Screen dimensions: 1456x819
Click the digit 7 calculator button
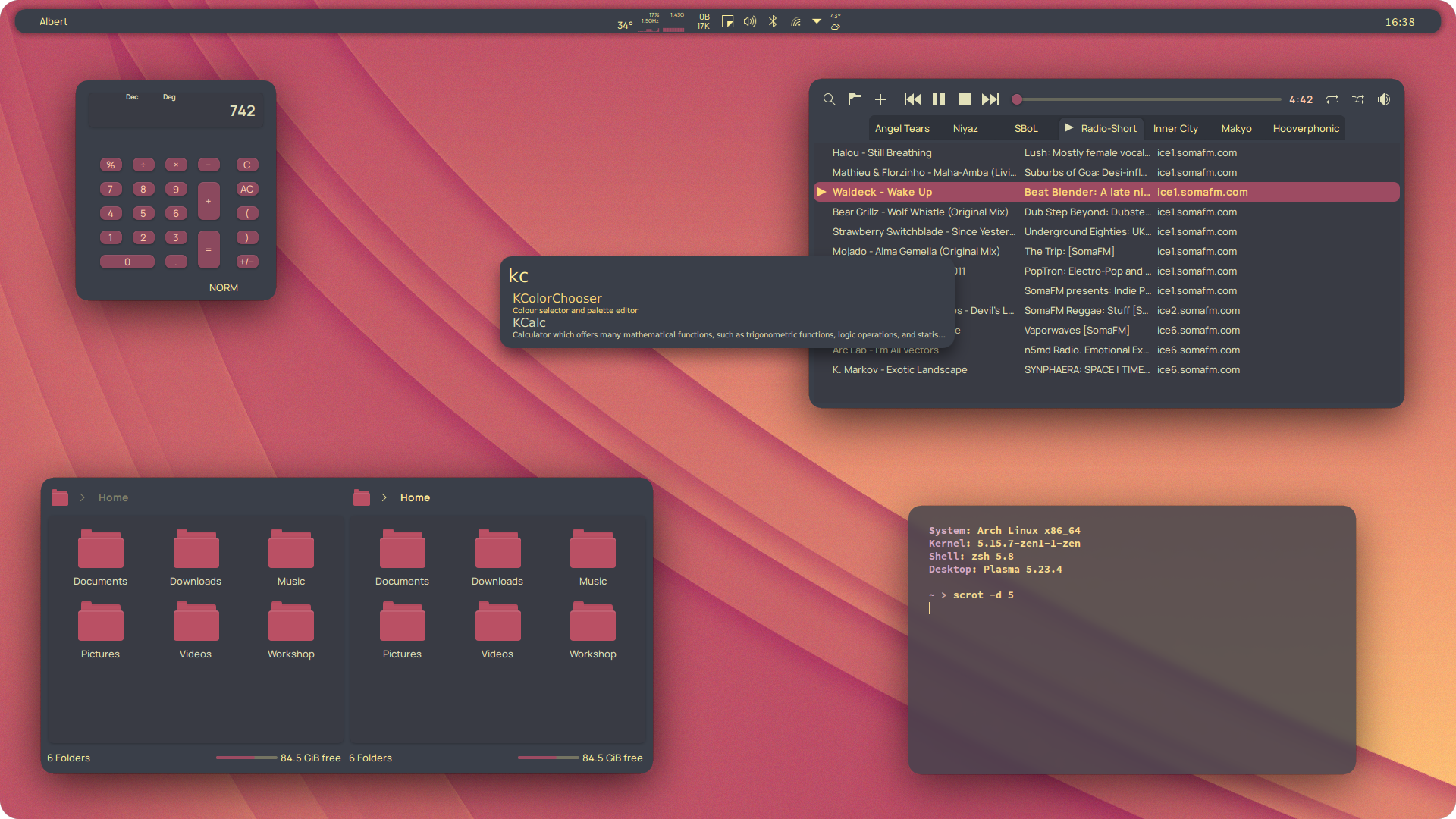(111, 189)
